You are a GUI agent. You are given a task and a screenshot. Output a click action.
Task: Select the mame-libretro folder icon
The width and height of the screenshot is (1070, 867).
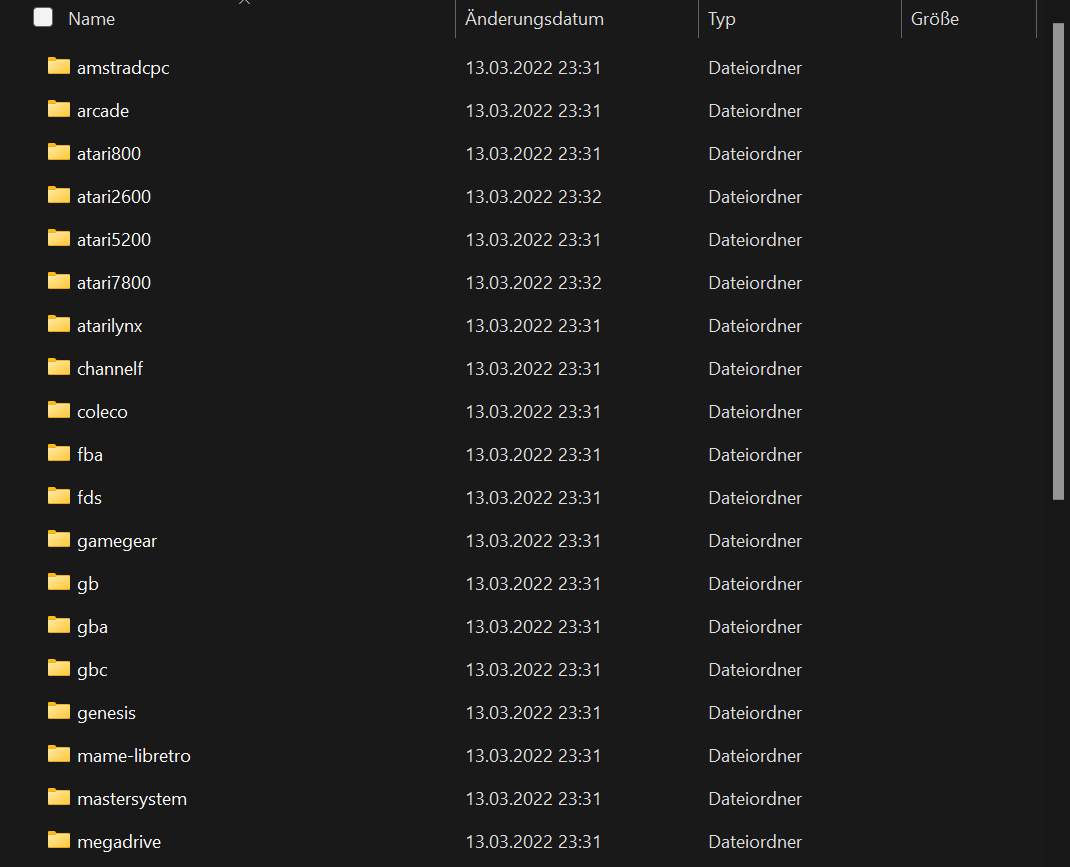coord(59,755)
